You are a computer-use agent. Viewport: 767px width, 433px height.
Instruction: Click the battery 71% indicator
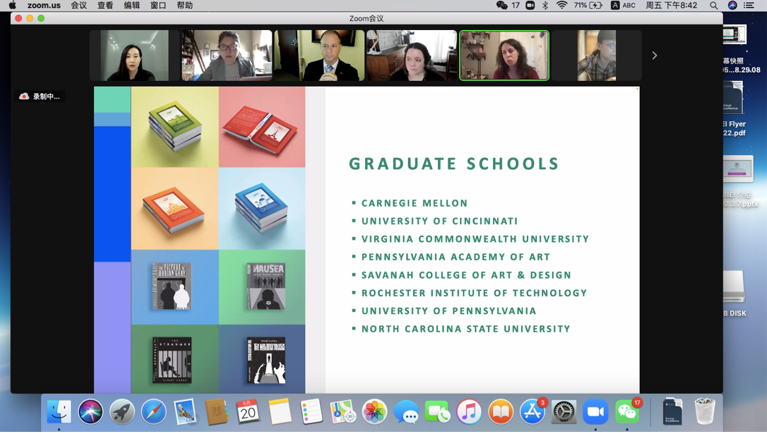point(587,5)
